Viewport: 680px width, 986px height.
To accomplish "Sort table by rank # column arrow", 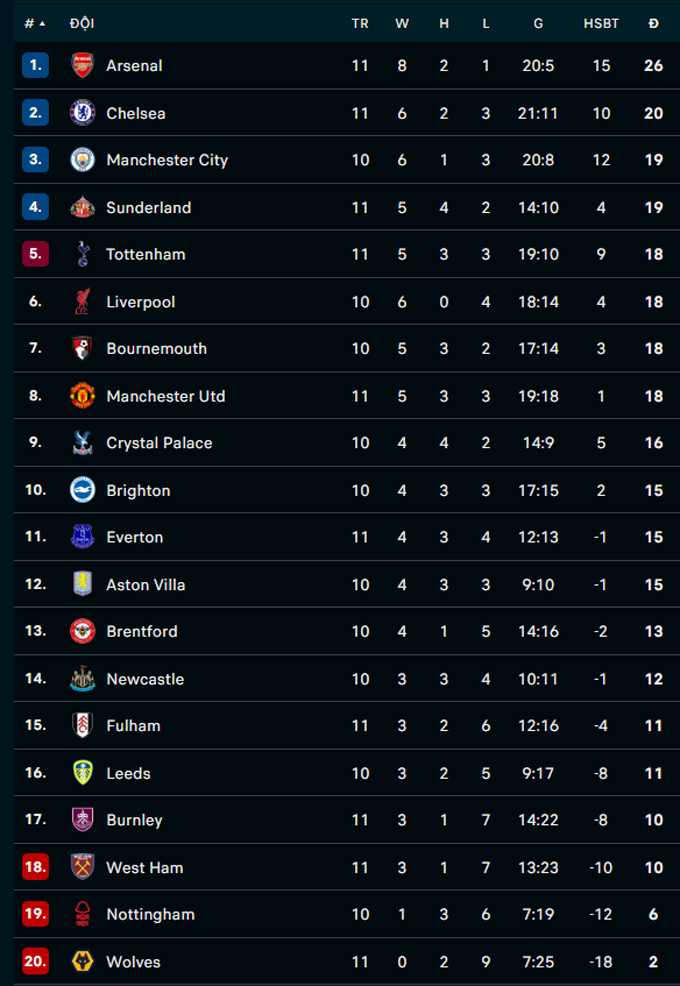I will tap(35, 23).
